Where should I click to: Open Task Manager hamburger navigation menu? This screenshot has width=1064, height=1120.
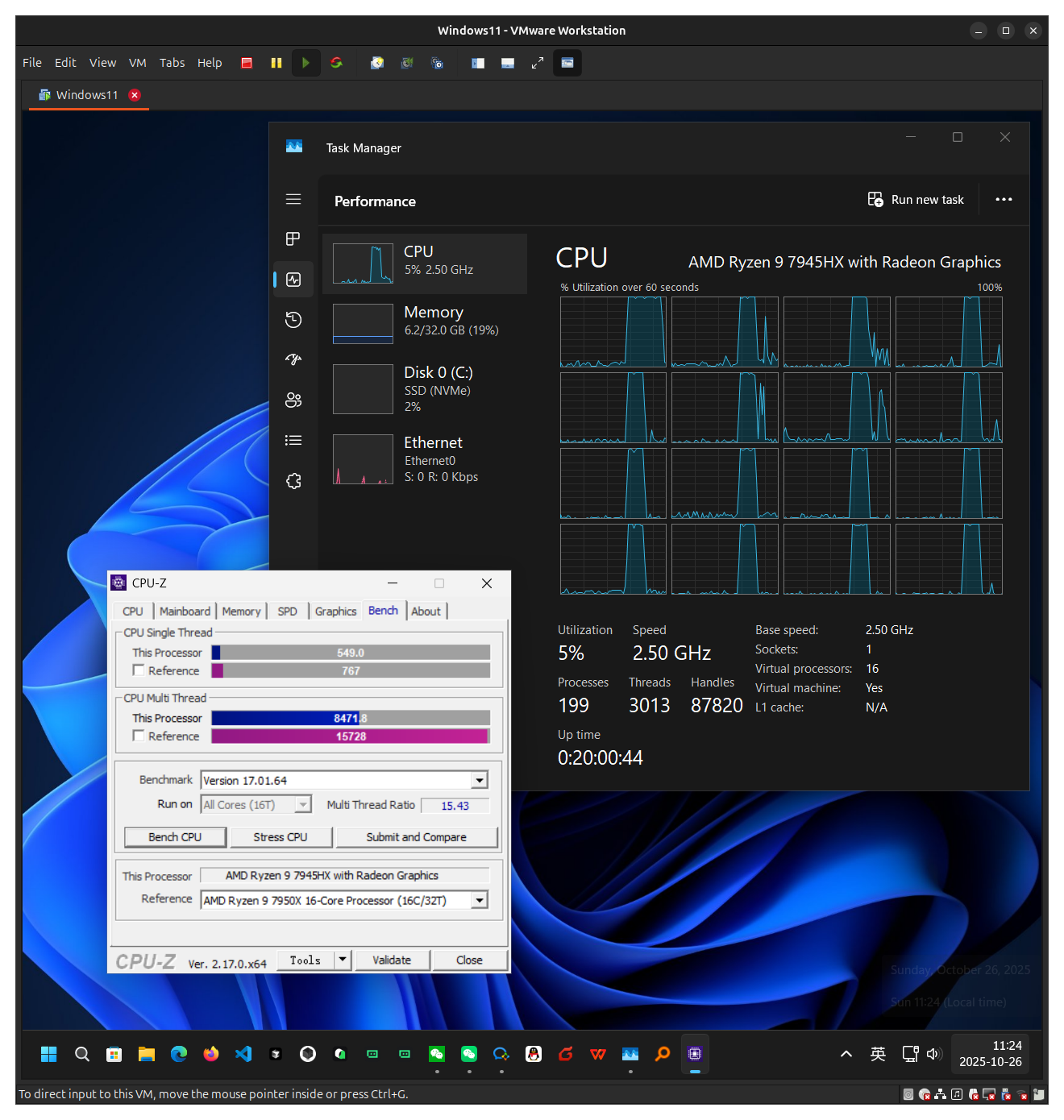click(x=293, y=199)
